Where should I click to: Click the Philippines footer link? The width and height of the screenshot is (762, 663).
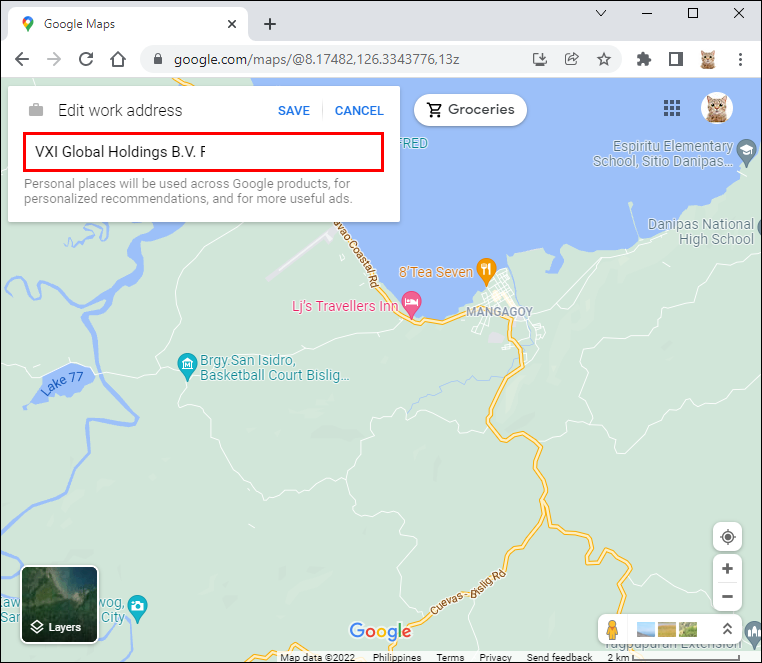(x=397, y=657)
